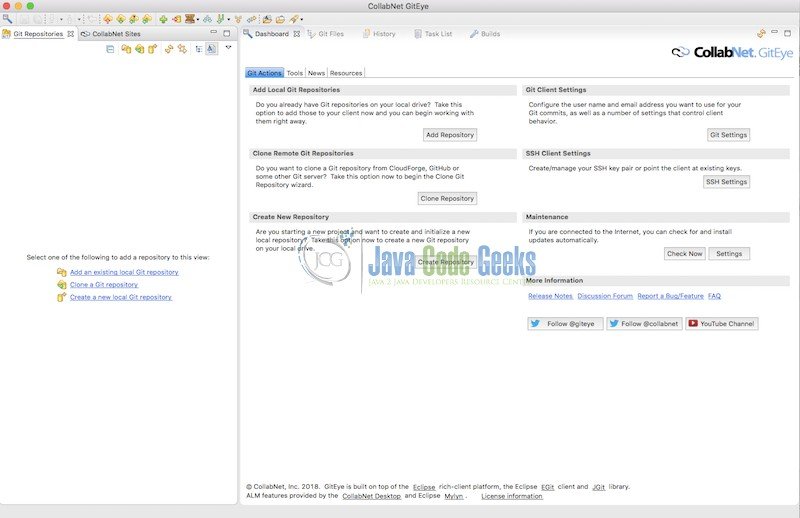Open the JGit link in footer
Screen dimensions: 800x518
[598, 487]
